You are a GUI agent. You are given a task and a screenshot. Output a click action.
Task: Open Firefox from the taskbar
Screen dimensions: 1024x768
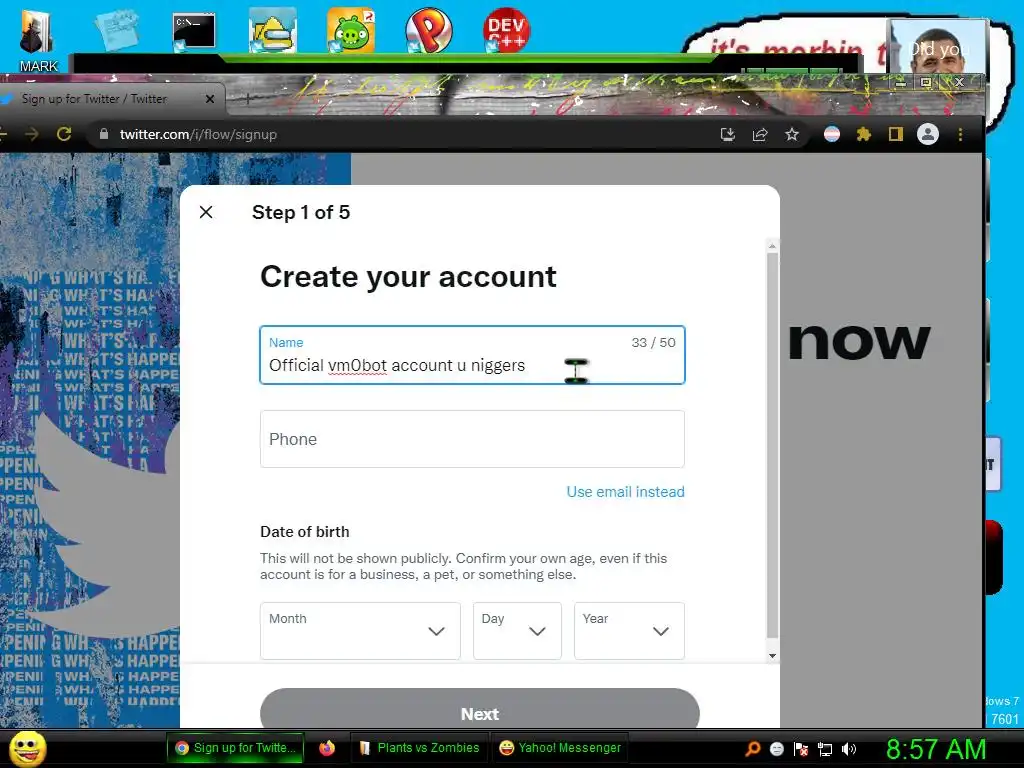327,748
